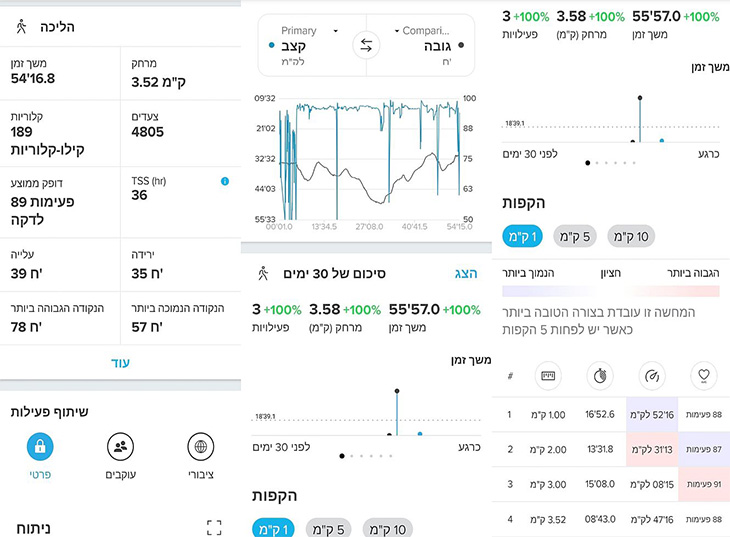The image size is (730, 537).
Task: Select the 10 ק"מ lap chip above the lap table
Action: click(x=631, y=237)
